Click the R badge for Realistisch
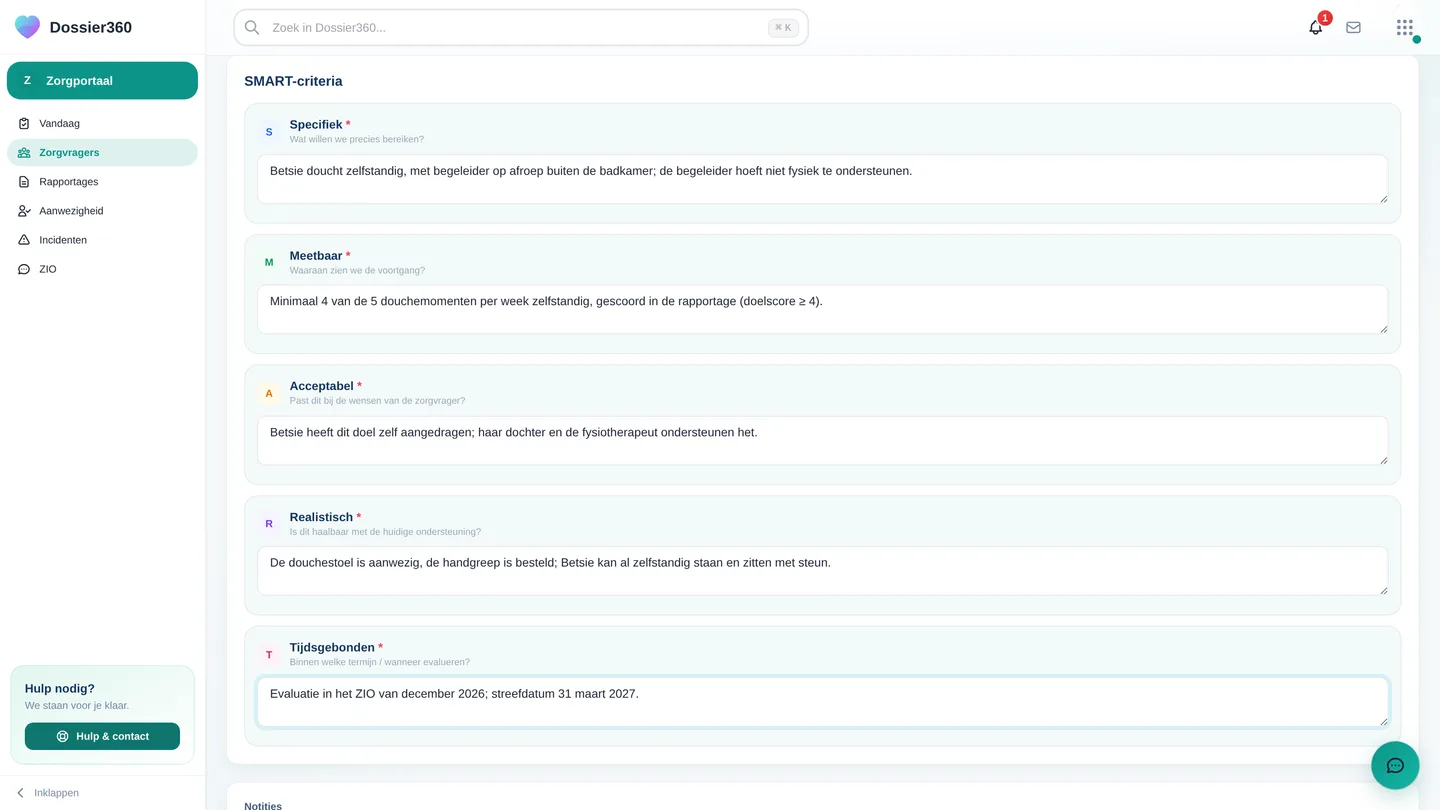1440x810 pixels. coord(269,524)
